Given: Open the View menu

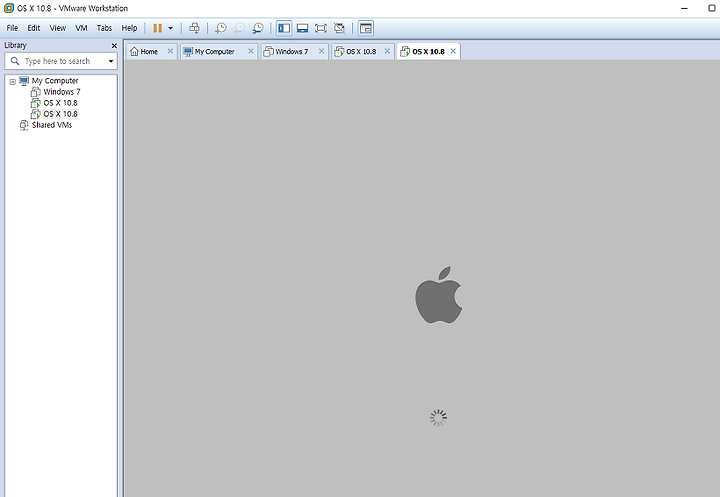Looking at the screenshot, I should 57,28.
